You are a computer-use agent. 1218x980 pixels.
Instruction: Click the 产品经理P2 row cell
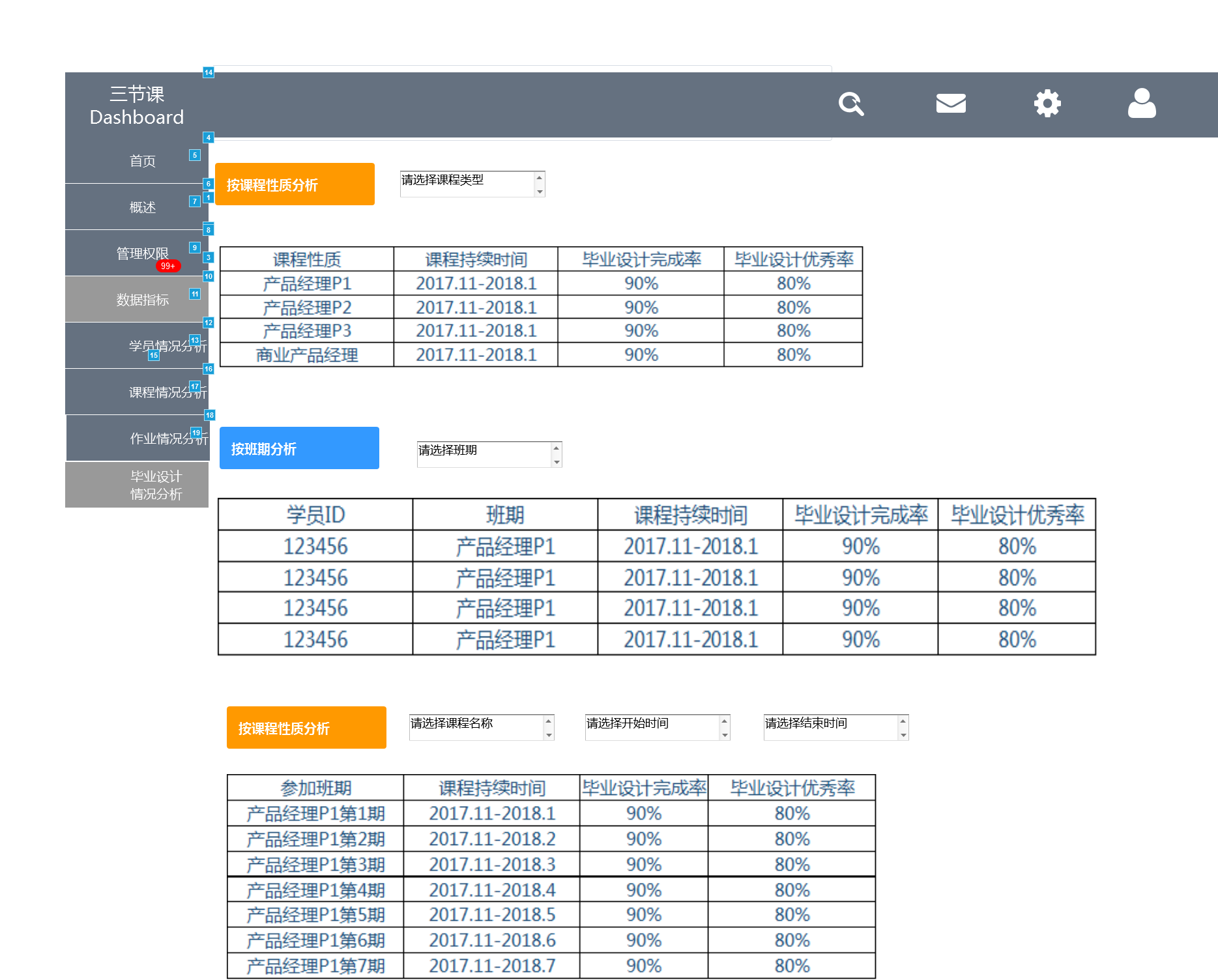click(307, 307)
